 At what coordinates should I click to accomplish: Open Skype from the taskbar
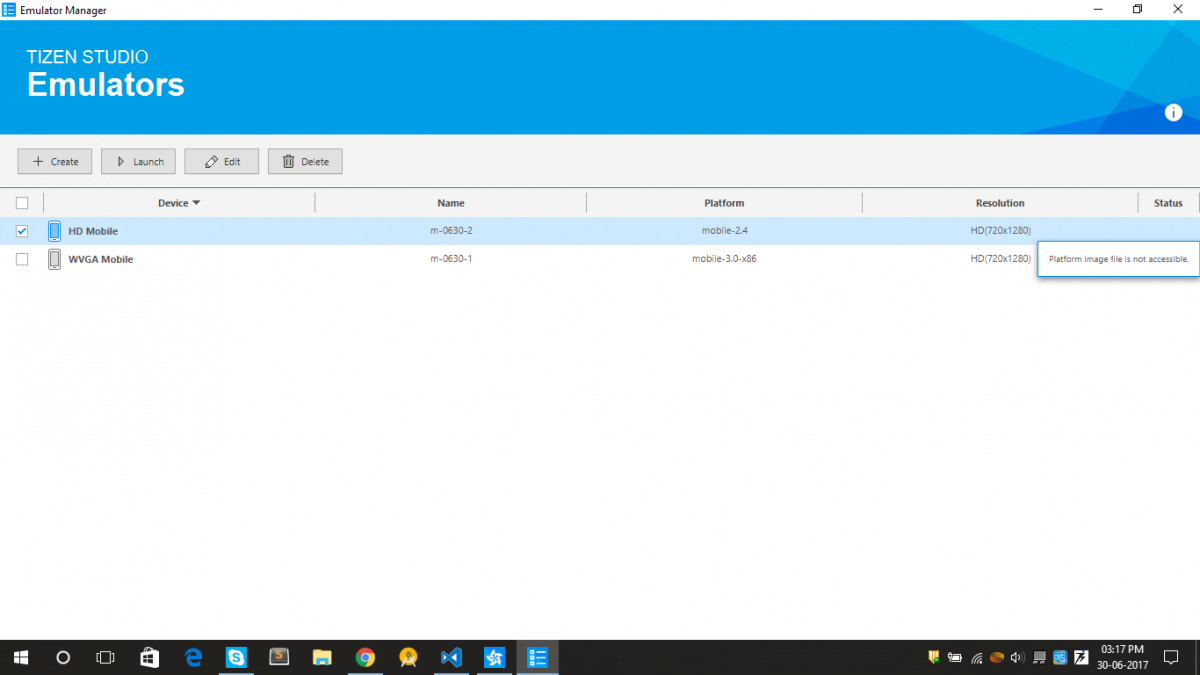pos(236,657)
